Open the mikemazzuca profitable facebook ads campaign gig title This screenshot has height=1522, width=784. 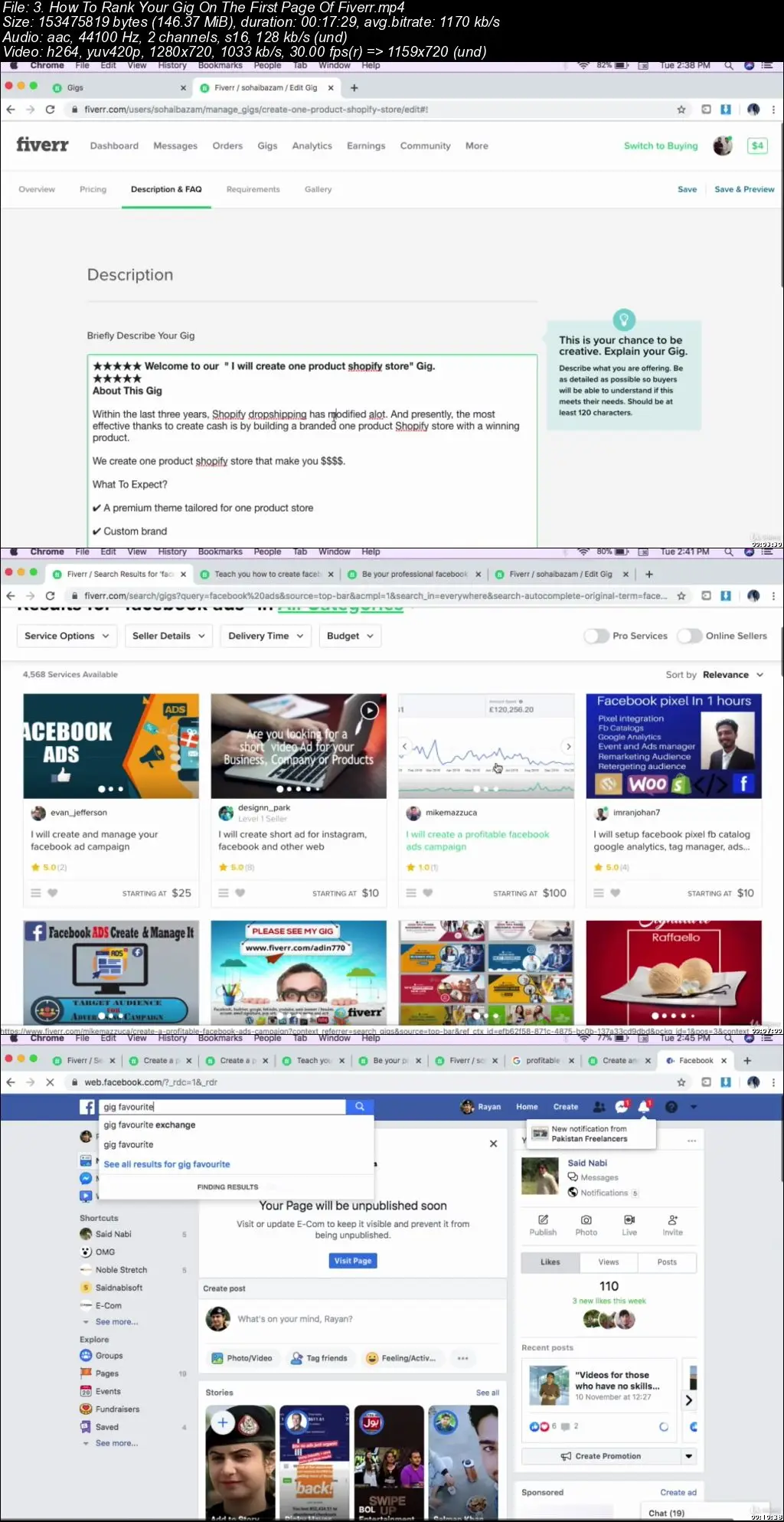478,840
